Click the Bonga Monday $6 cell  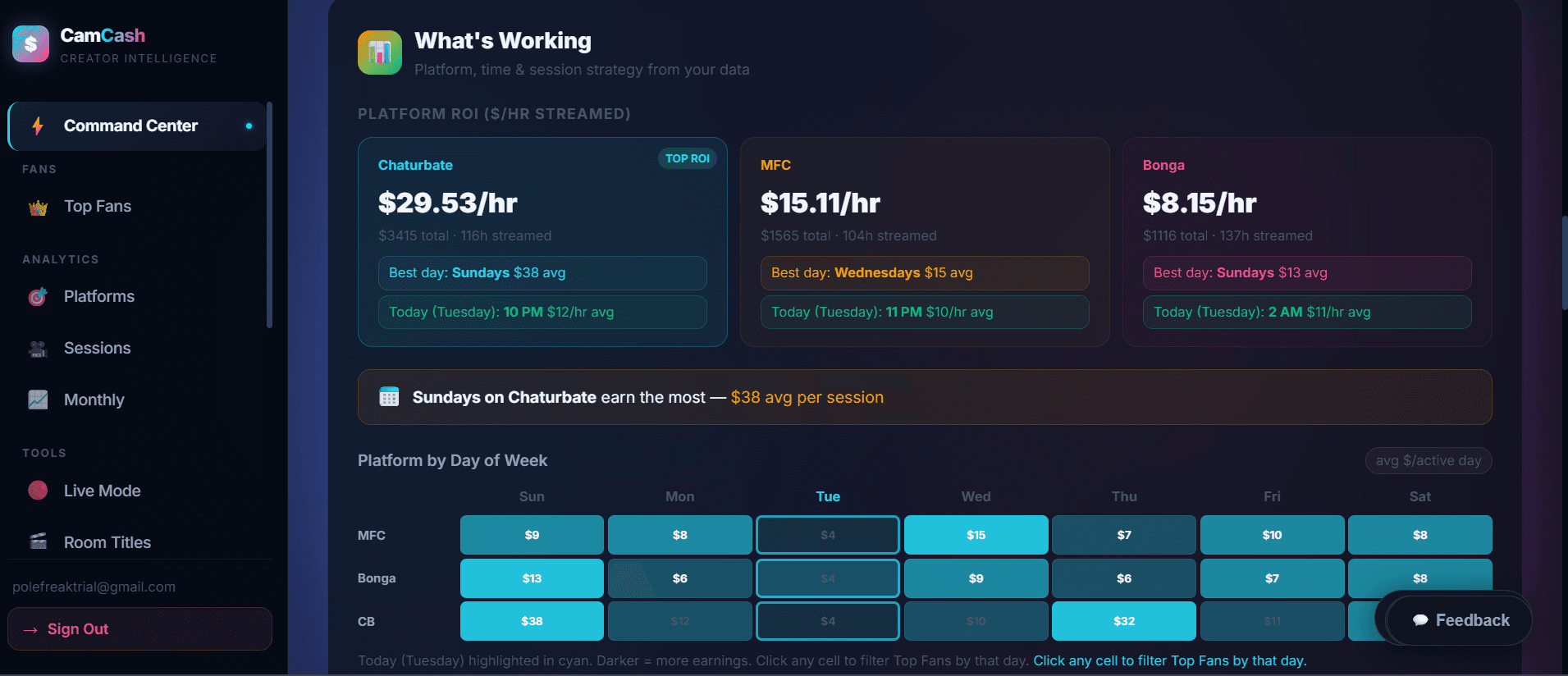coord(680,578)
